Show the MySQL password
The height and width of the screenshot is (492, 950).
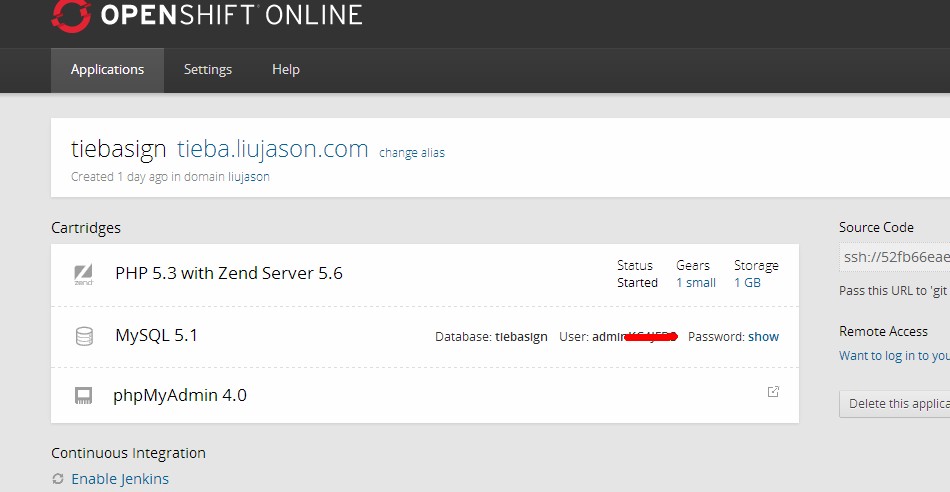coord(763,336)
